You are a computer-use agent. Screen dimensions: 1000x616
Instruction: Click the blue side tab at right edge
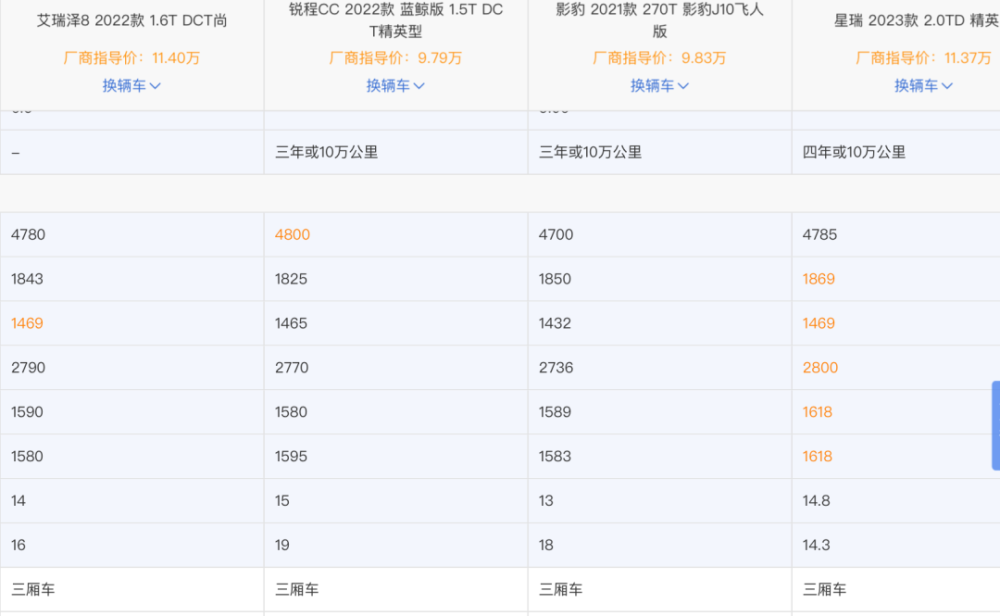click(996, 425)
